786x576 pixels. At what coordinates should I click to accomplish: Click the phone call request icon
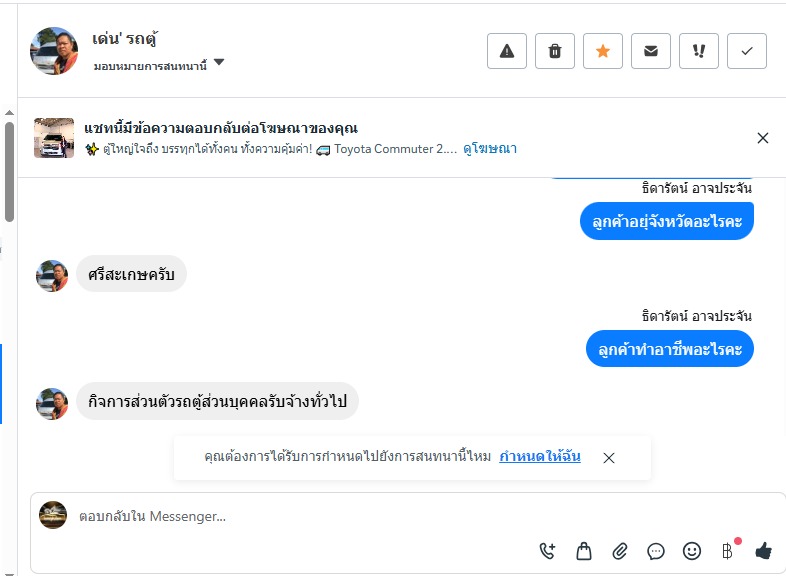(x=547, y=550)
